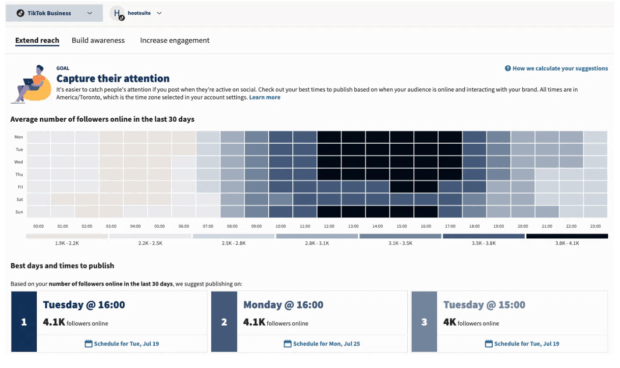Click calendar icon beside Schedule for Mon, Jul 25

click(x=288, y=343)
